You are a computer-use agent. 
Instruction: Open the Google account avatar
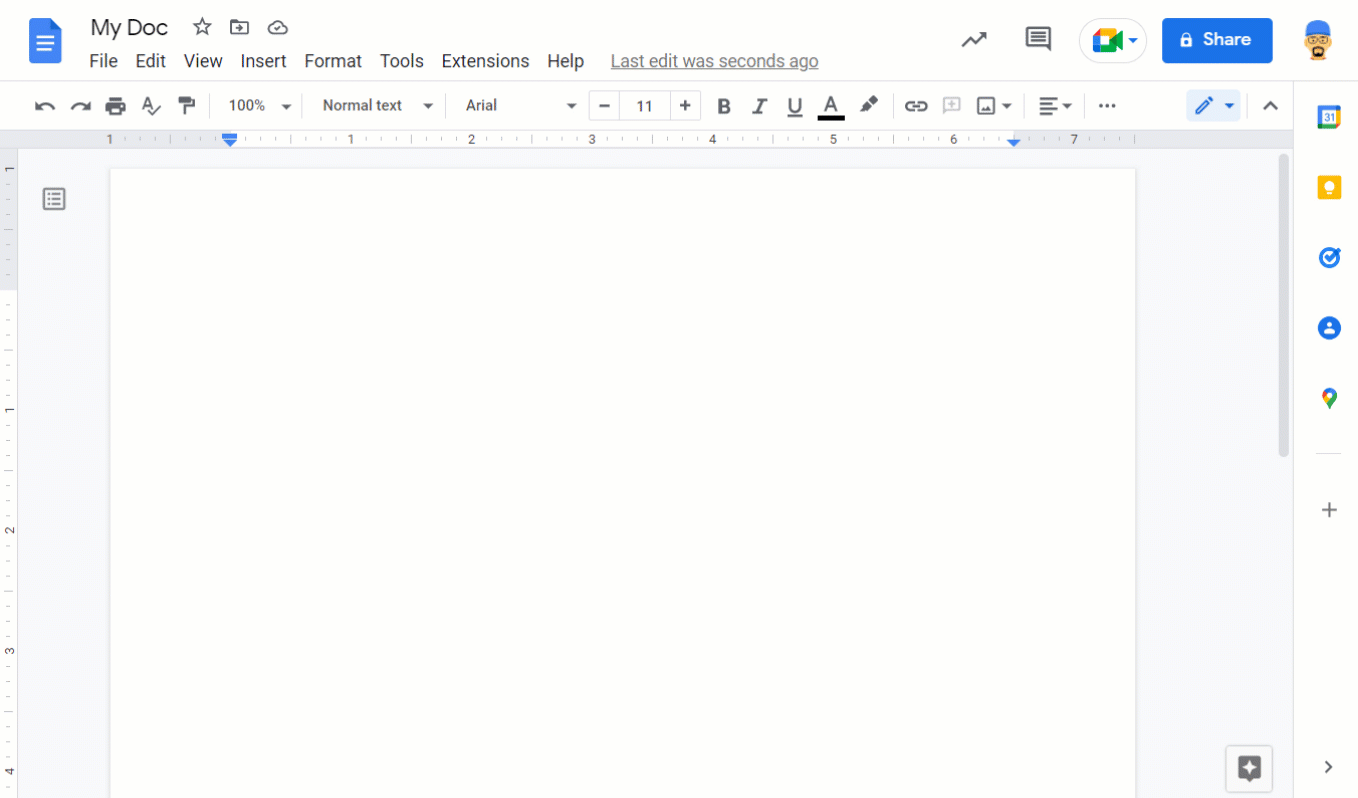1320,40
